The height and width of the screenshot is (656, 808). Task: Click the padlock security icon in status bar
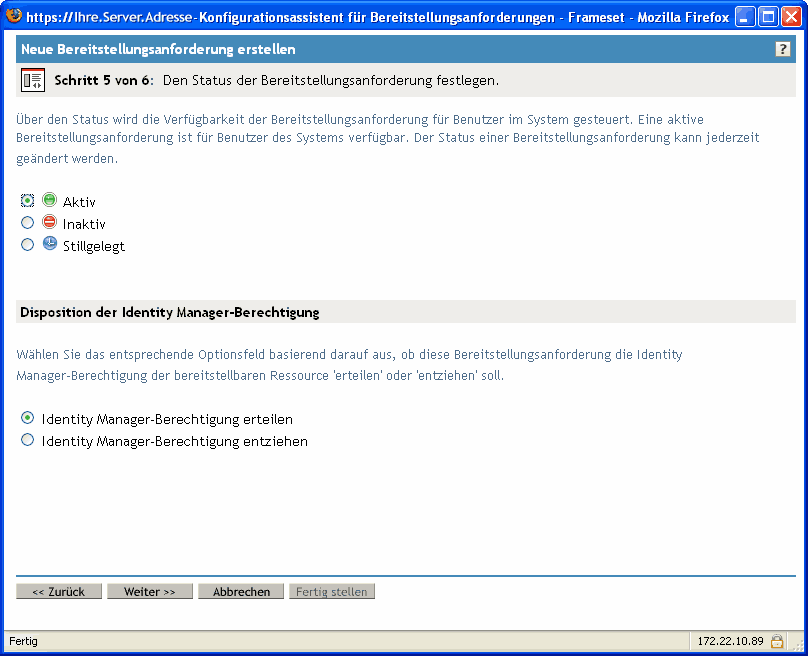point(777,641)
